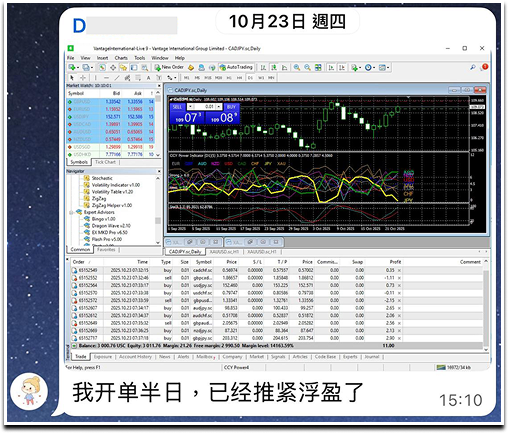
Task: Switch to Navigator Favorites tab
Action: 106,249
